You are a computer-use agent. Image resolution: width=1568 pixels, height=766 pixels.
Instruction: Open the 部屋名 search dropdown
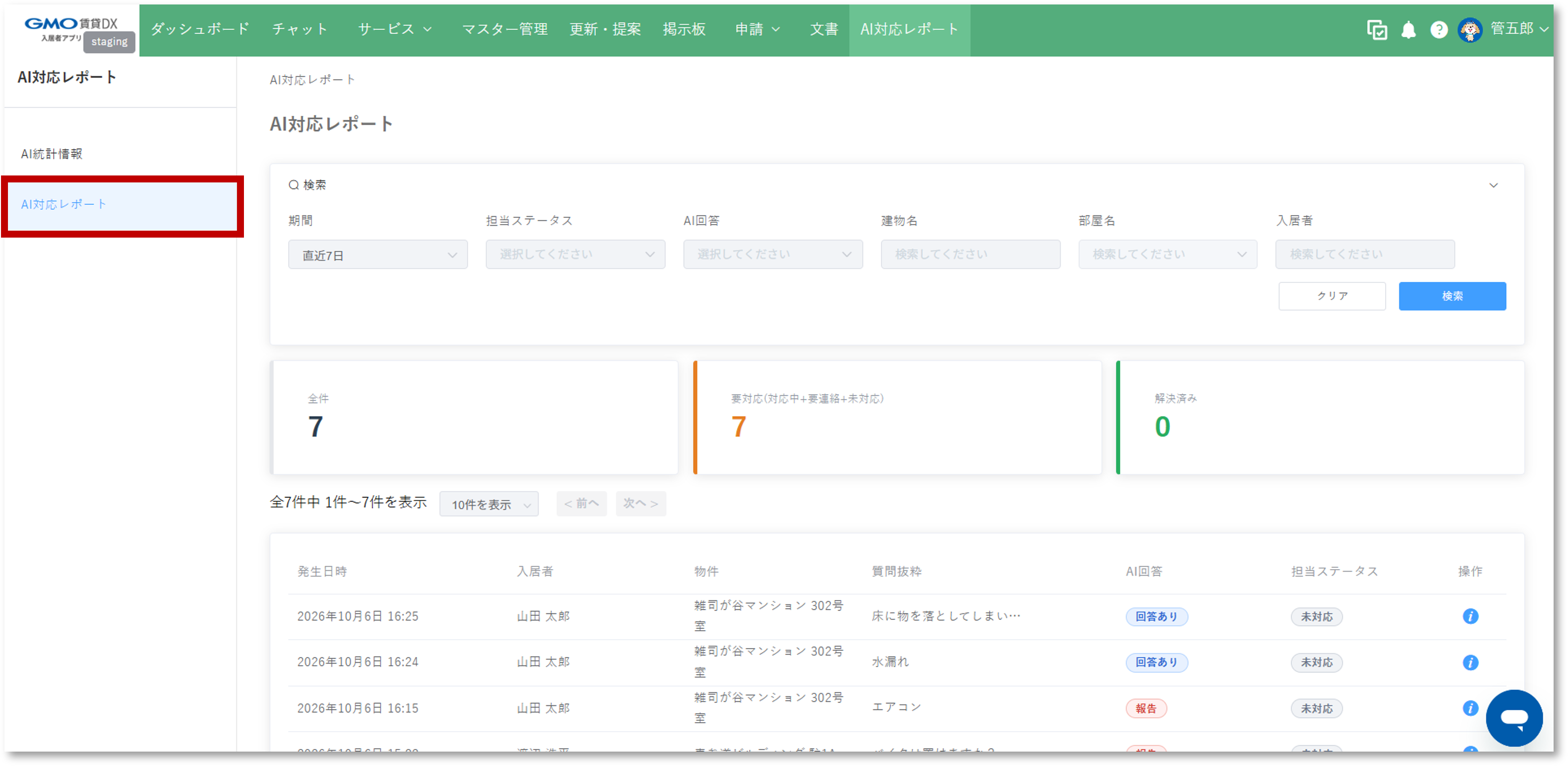(x=1168, y=255)
